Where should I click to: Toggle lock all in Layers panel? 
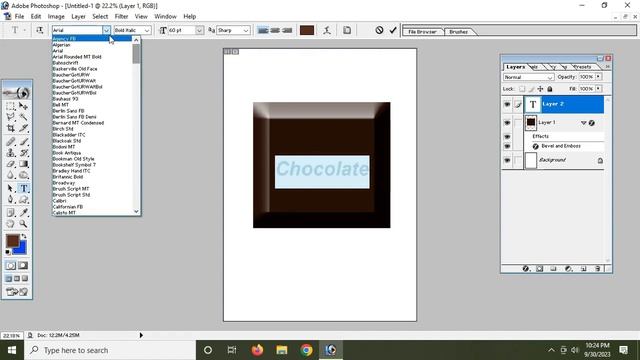pyautogui.click(x=550, y=89)
